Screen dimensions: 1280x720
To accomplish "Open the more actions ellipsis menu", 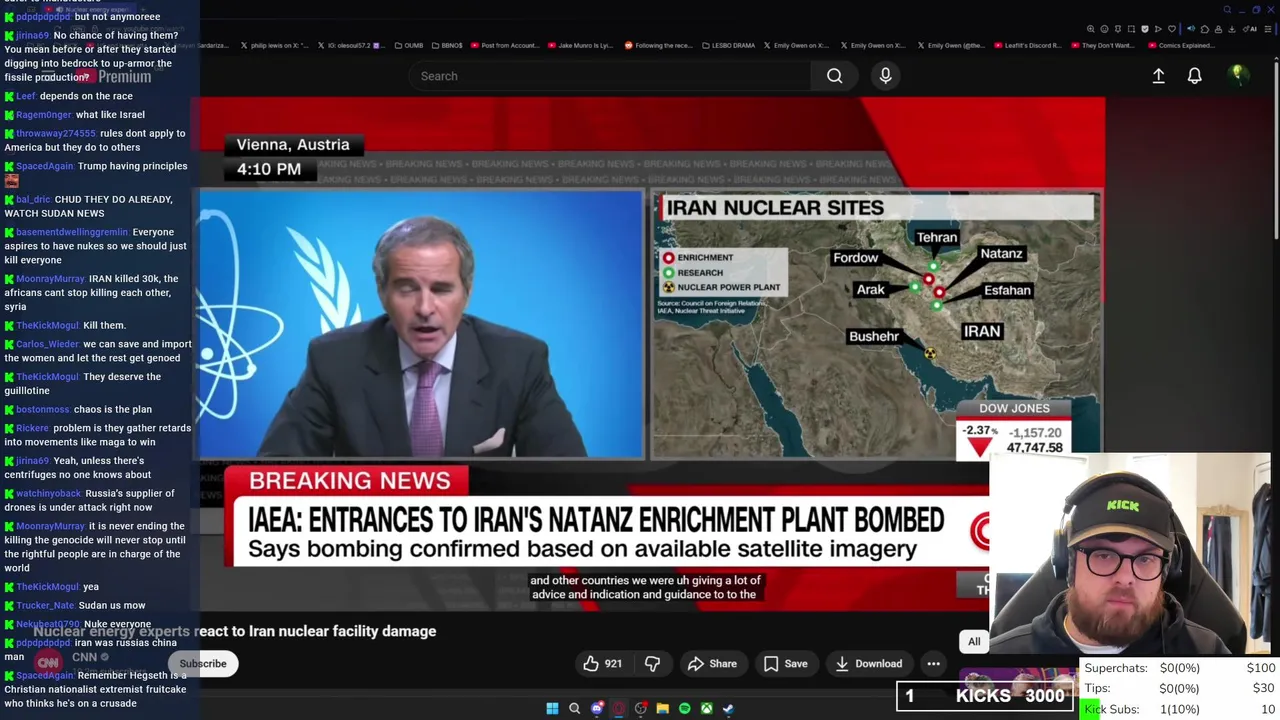I will [x=933, y=663].
